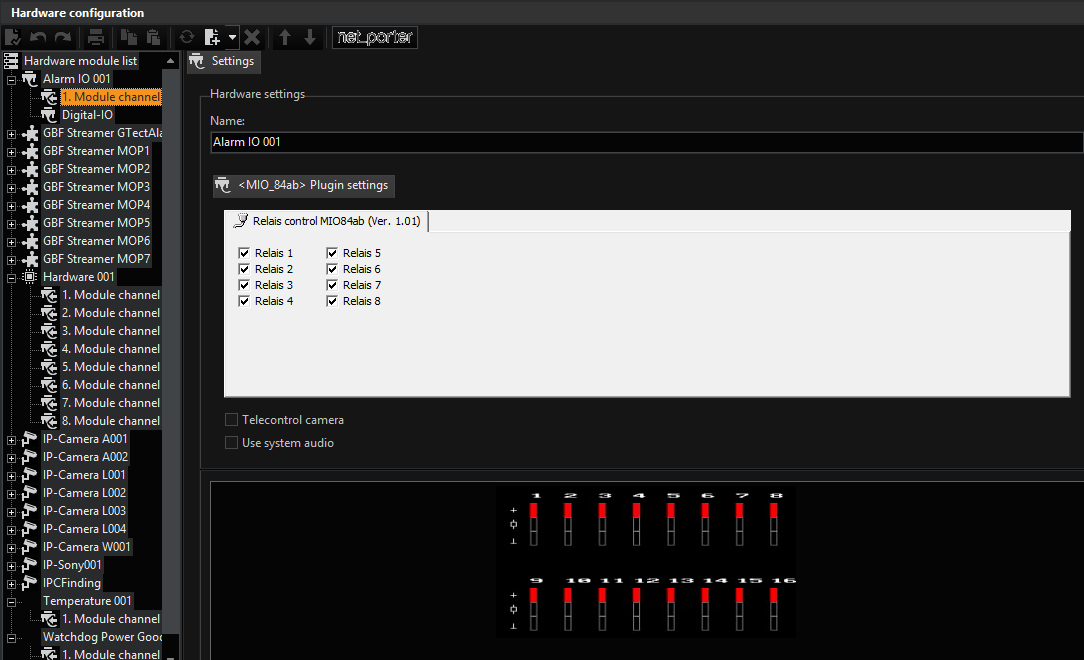Collapse the Temperature 001 tree node
1084x660 pixels.
(x=11, y=602)
